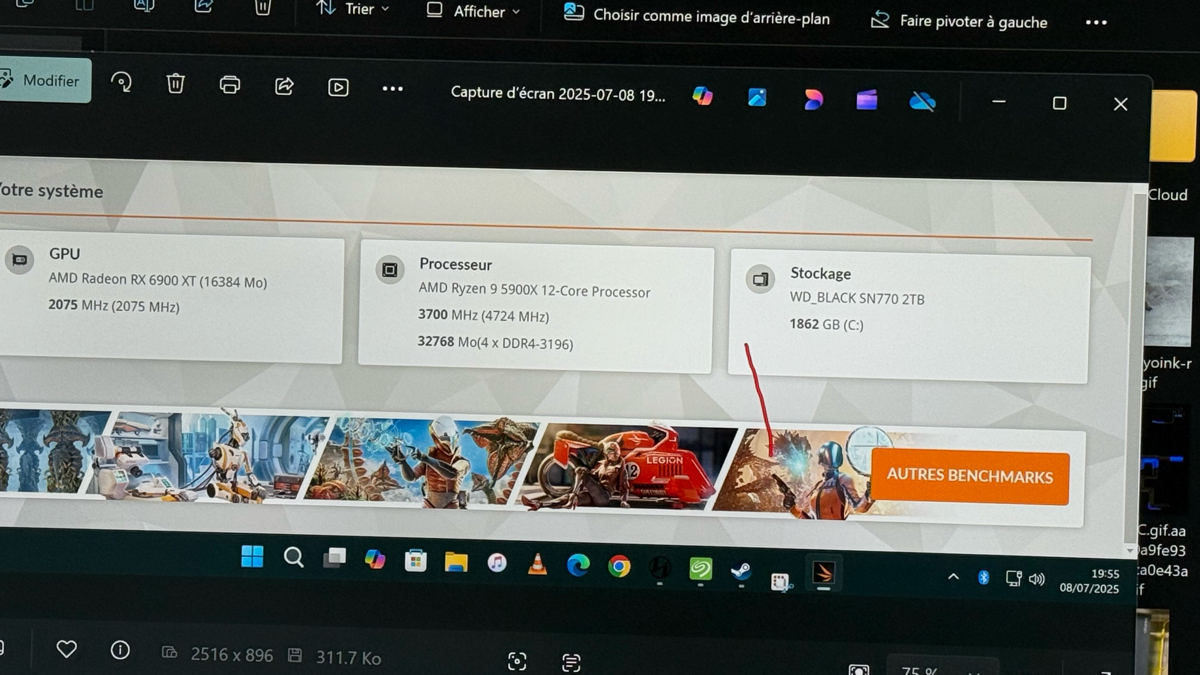Click Faire pivoter à gauche in File Explorer
The width and height of the screenshot is (1200, 675).
[x=960, y=20]
